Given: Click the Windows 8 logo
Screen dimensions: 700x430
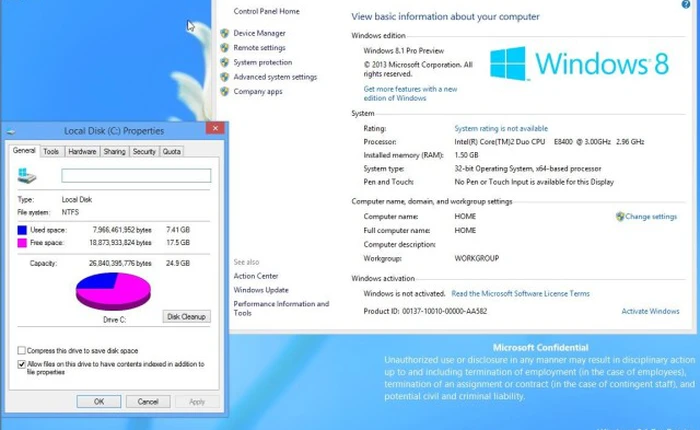Looking at the screenshot, I should click(x=579, y=63).
